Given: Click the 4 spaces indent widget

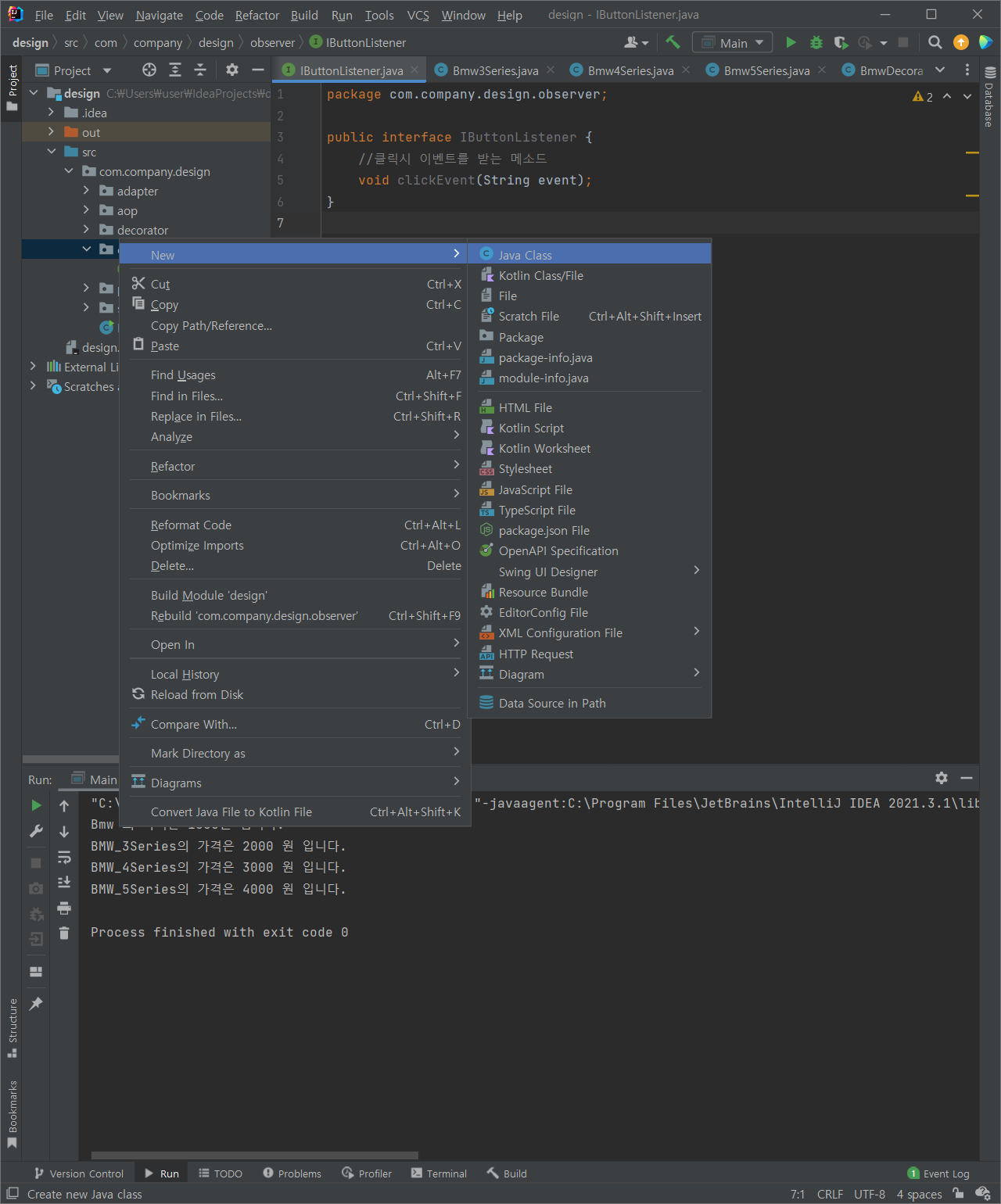Looking at the screenshot, I should point(919,1194).
